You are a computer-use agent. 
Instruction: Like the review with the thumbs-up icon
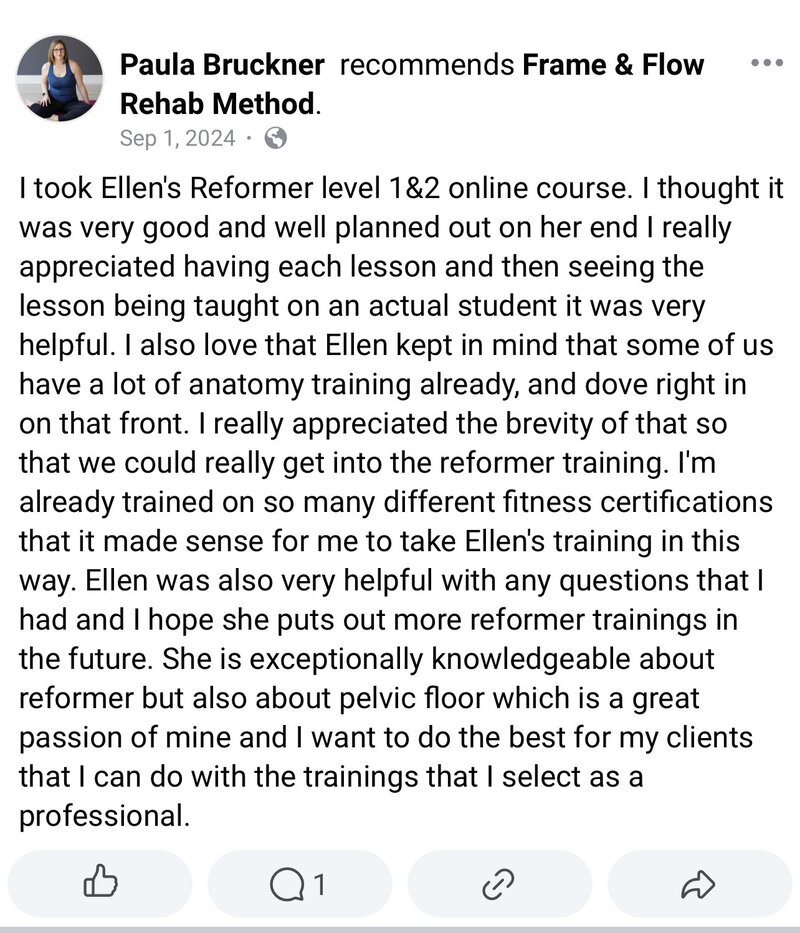coord(100,882)
